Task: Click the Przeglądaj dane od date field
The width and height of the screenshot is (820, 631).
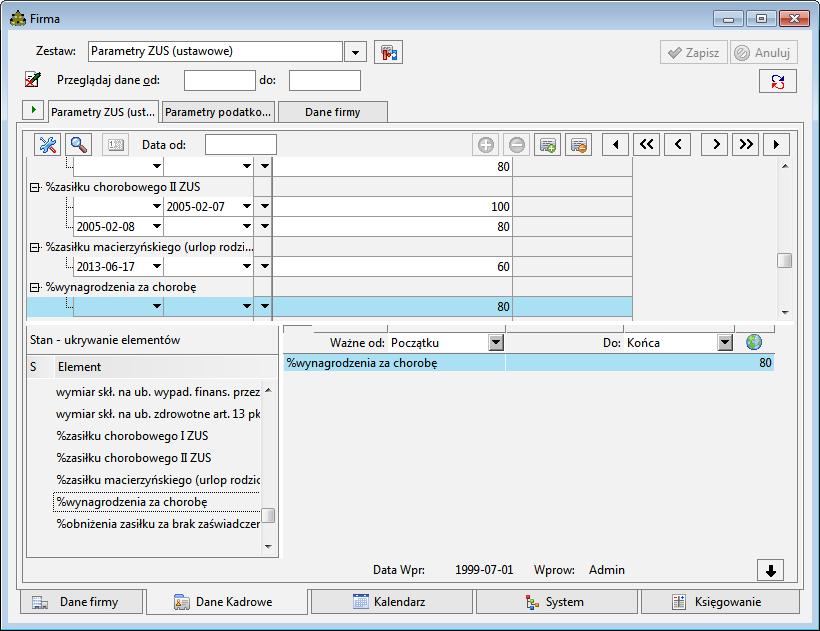Action: 220,81
